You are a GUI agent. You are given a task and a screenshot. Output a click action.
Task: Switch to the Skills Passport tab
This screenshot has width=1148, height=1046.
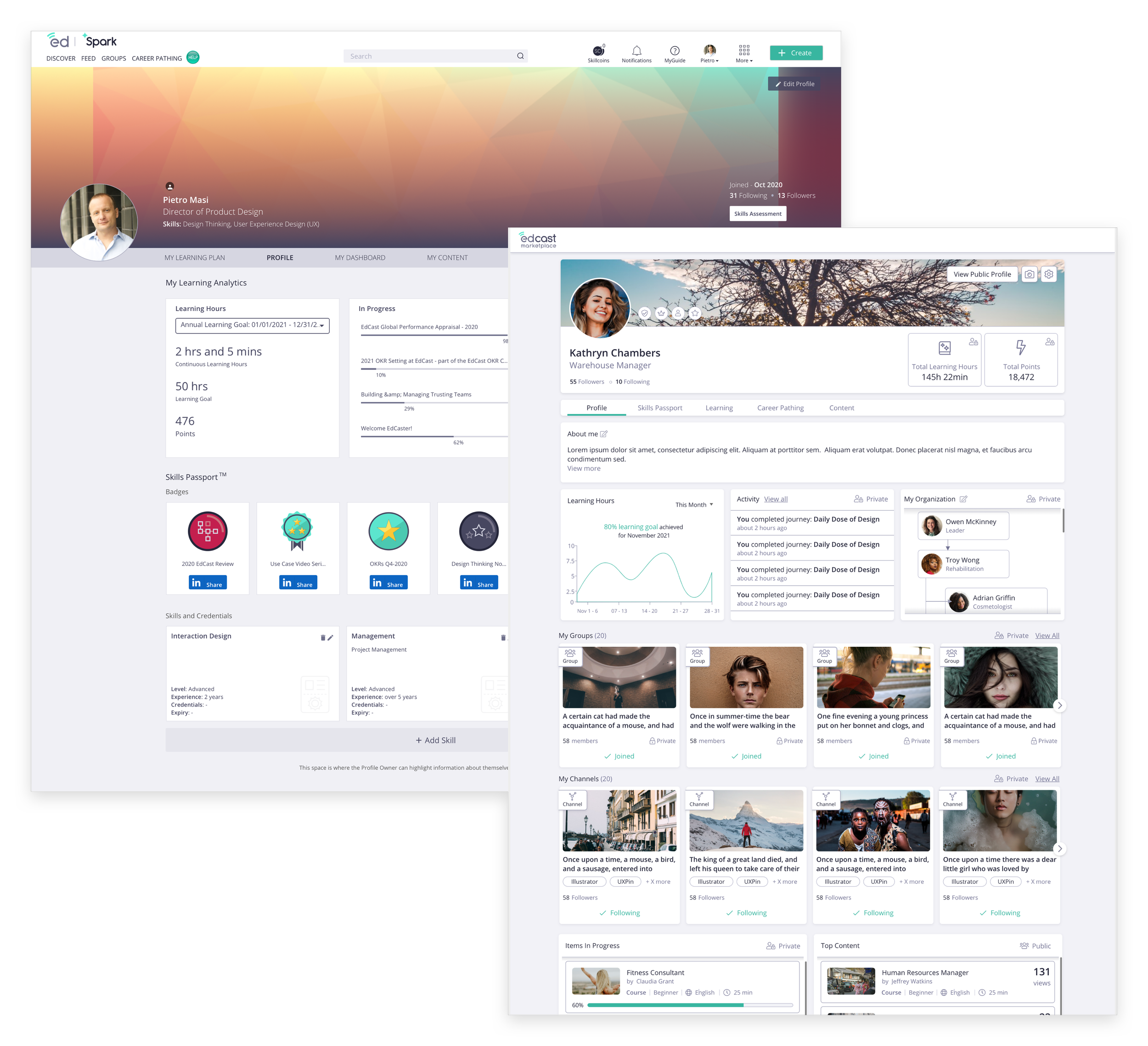(x=659, y=408)
